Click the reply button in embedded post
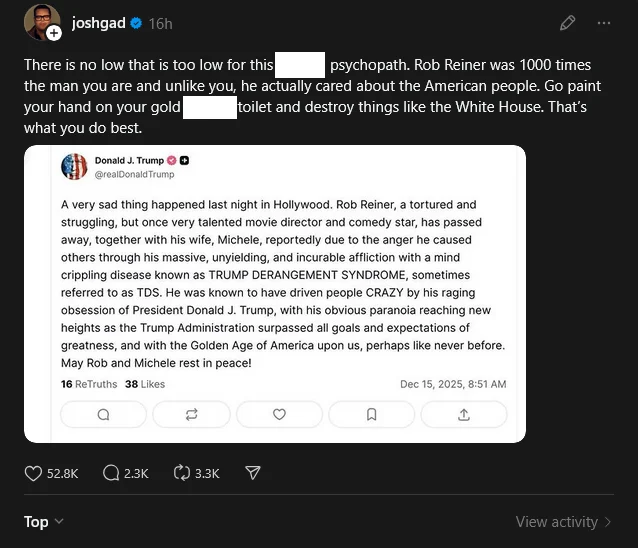 pos(104,414)
